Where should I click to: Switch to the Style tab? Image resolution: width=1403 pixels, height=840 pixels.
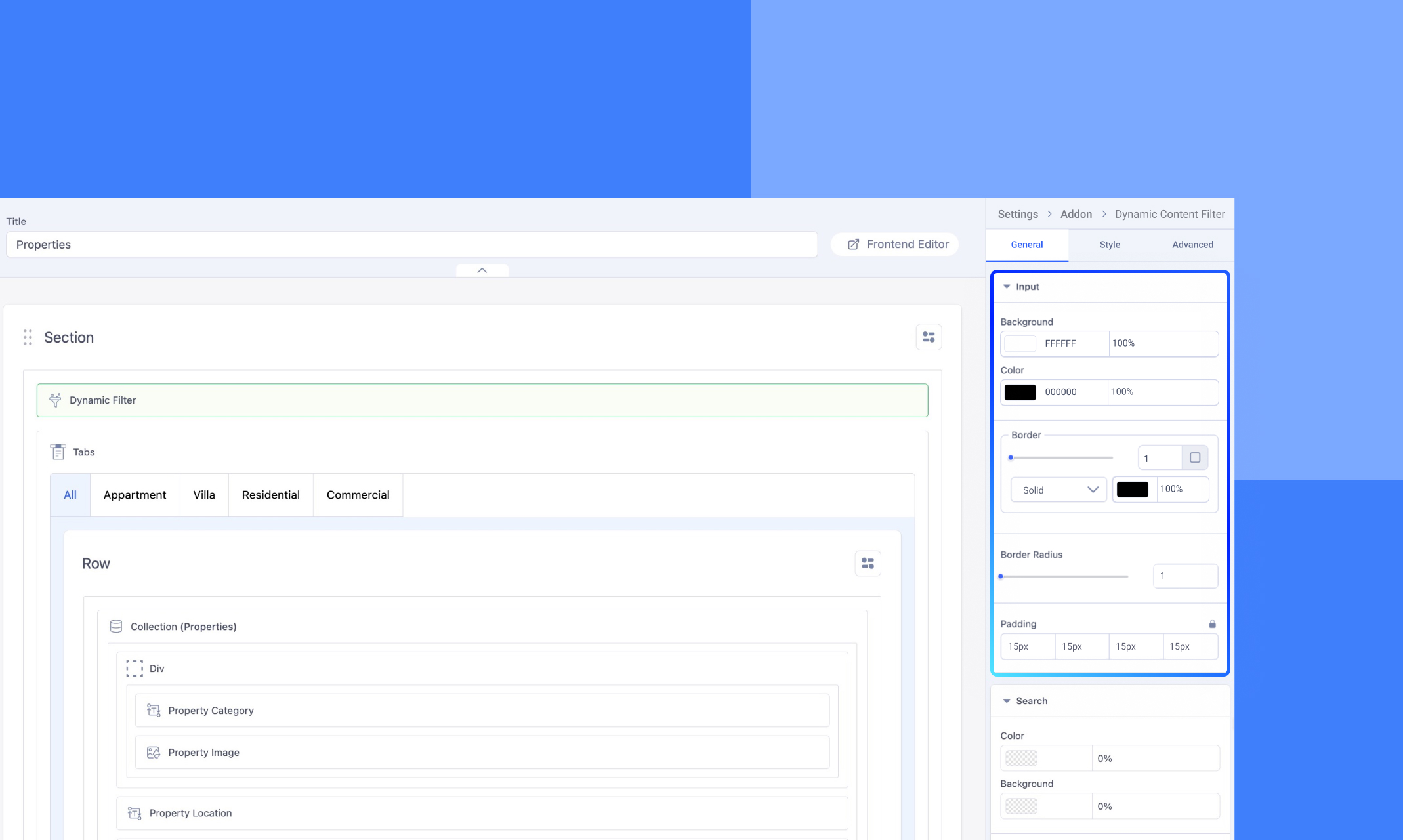[1109, 244]
